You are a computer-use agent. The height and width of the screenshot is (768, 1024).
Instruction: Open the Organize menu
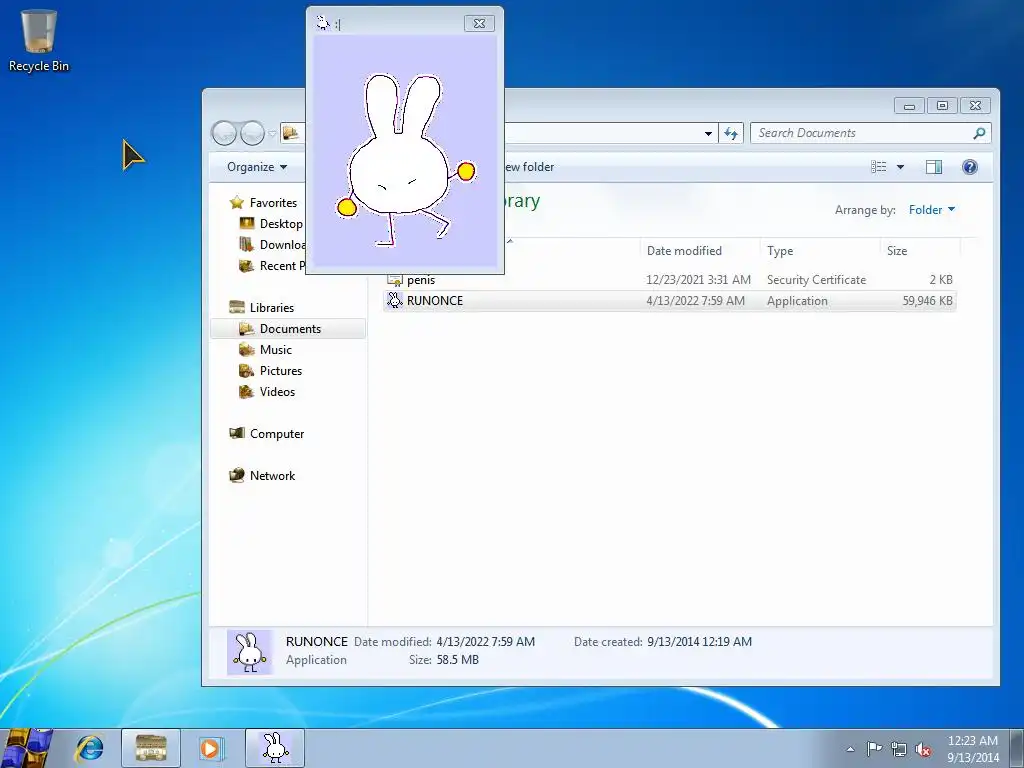click(257, 167)
